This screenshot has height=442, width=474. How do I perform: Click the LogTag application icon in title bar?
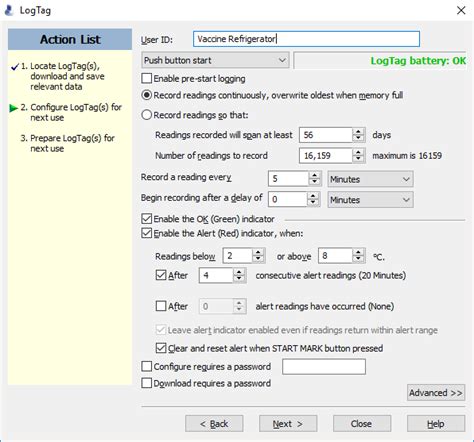coord(9,10)
